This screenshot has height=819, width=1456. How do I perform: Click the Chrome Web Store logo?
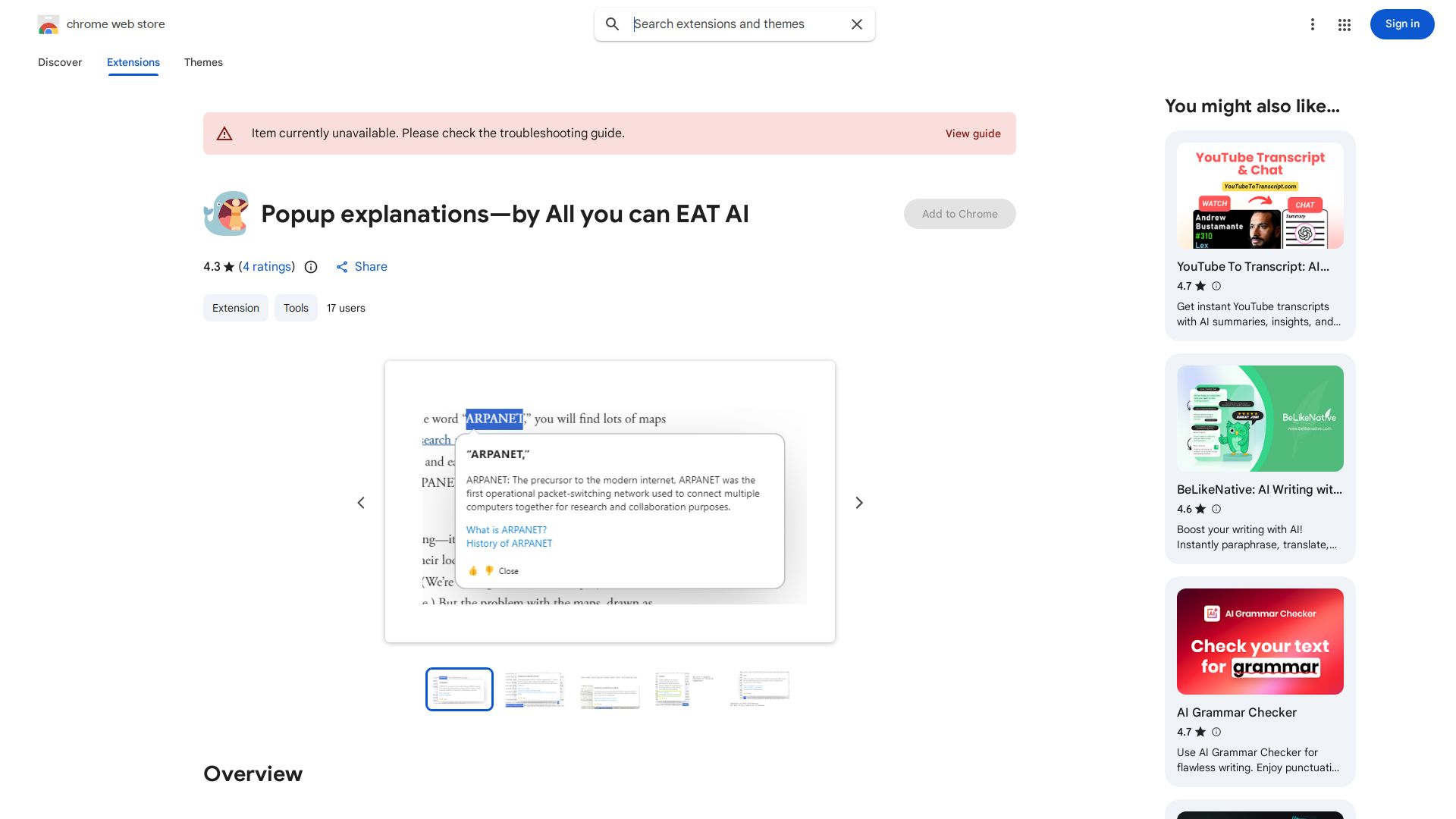coord(49,25)
